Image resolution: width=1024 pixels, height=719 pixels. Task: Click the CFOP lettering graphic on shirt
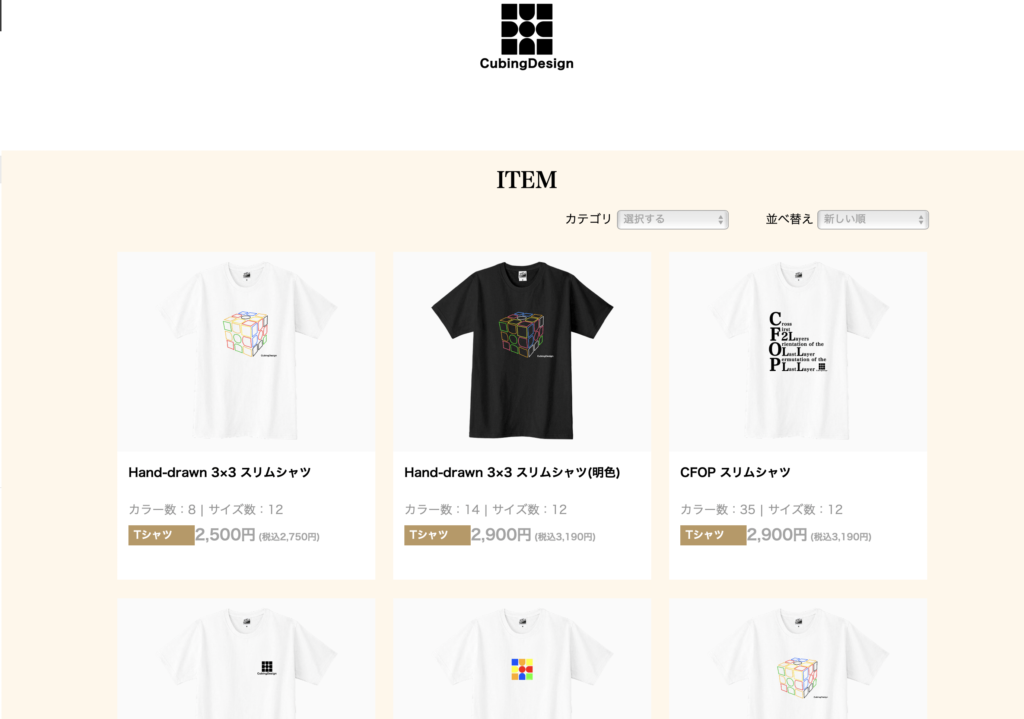[x=797, y=342]
